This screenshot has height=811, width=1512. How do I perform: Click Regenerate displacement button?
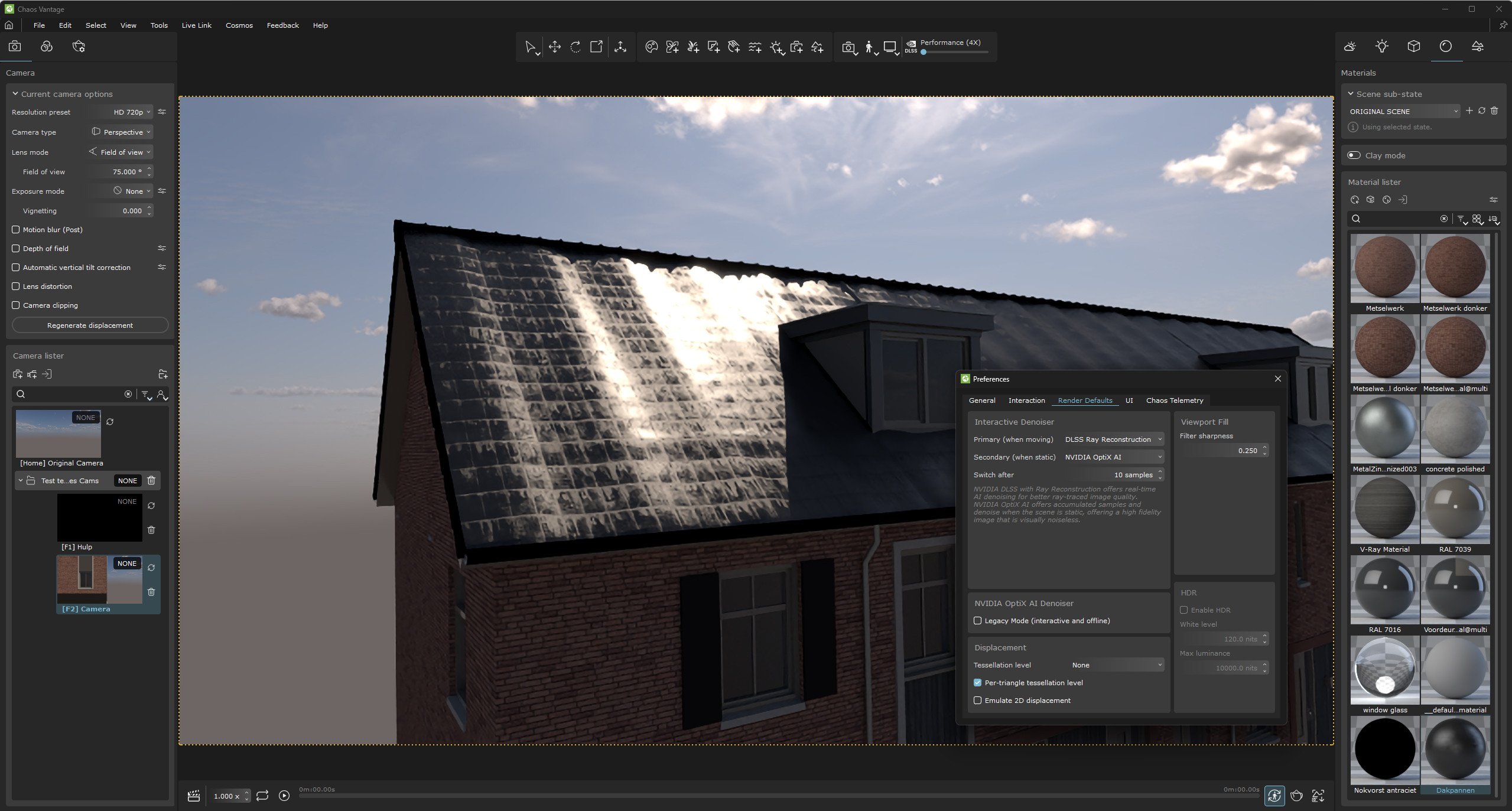click(90, 325)
